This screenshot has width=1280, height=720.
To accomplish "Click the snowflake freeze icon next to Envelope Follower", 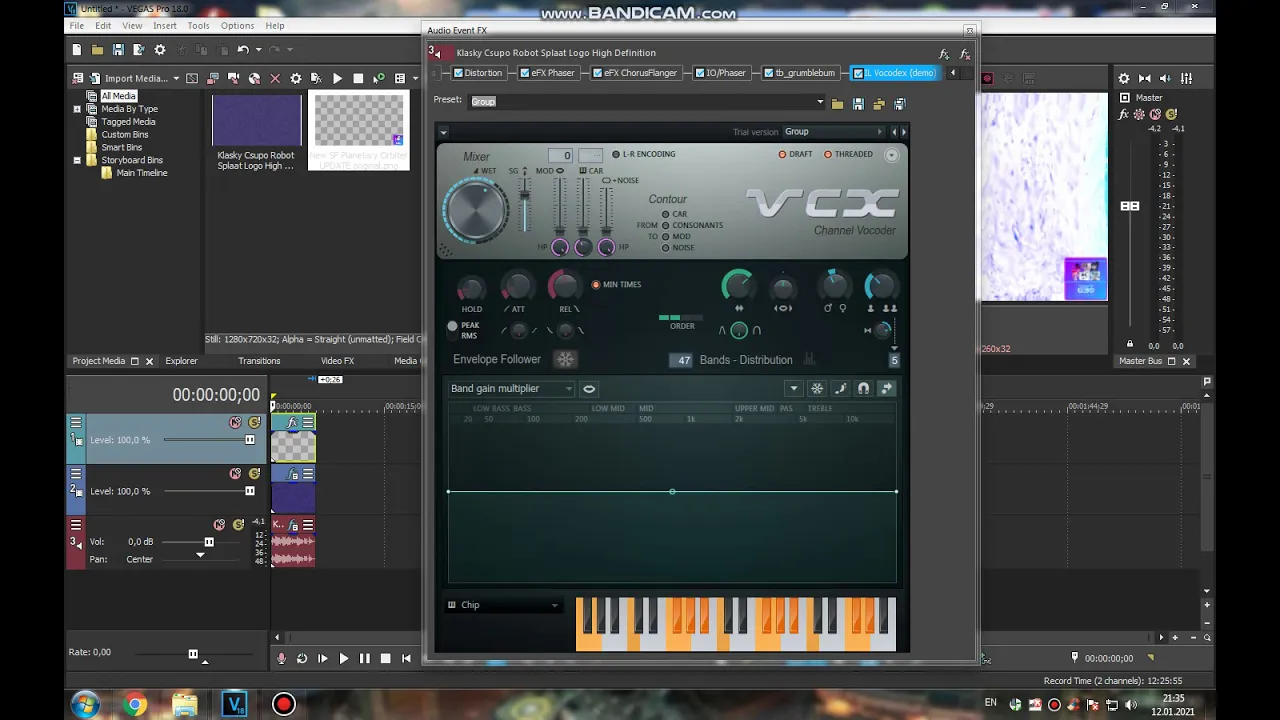I will (x=566, y=360).
